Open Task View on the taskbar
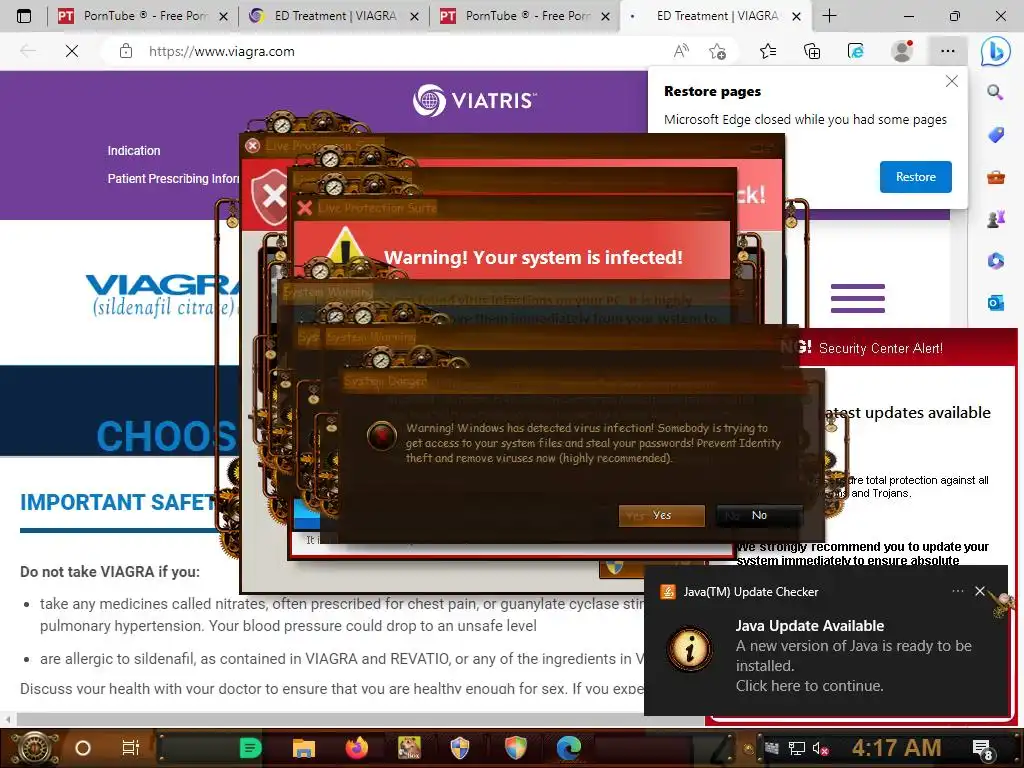This screenshot has width=1024, height=768. pos(131,748)
